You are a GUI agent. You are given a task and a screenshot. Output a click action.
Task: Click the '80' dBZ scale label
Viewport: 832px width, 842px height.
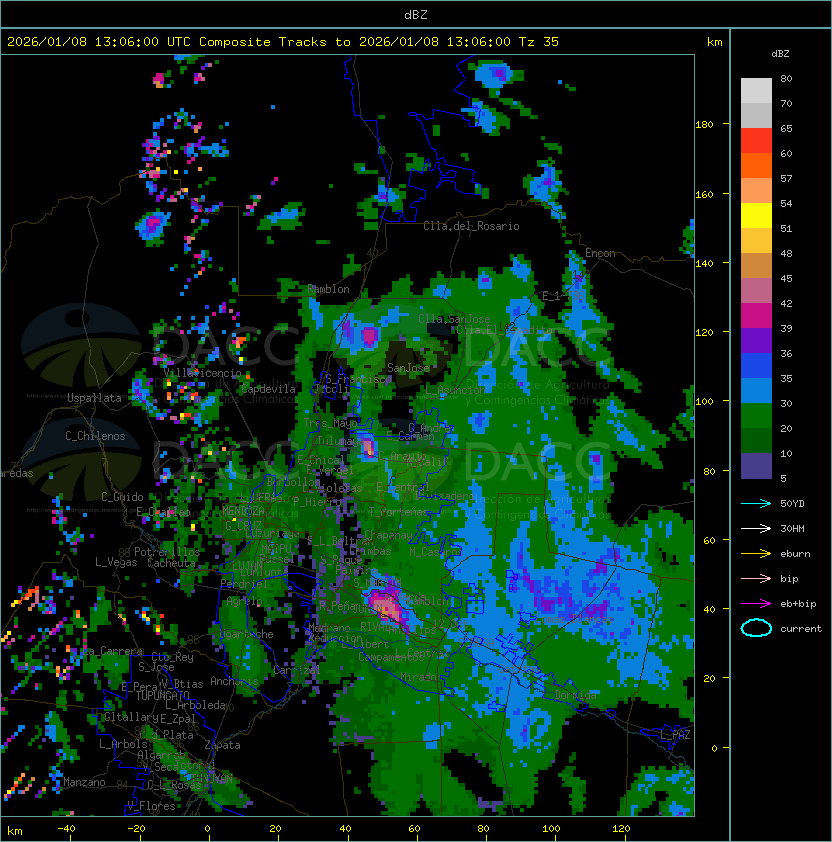(x=786, y=78)
